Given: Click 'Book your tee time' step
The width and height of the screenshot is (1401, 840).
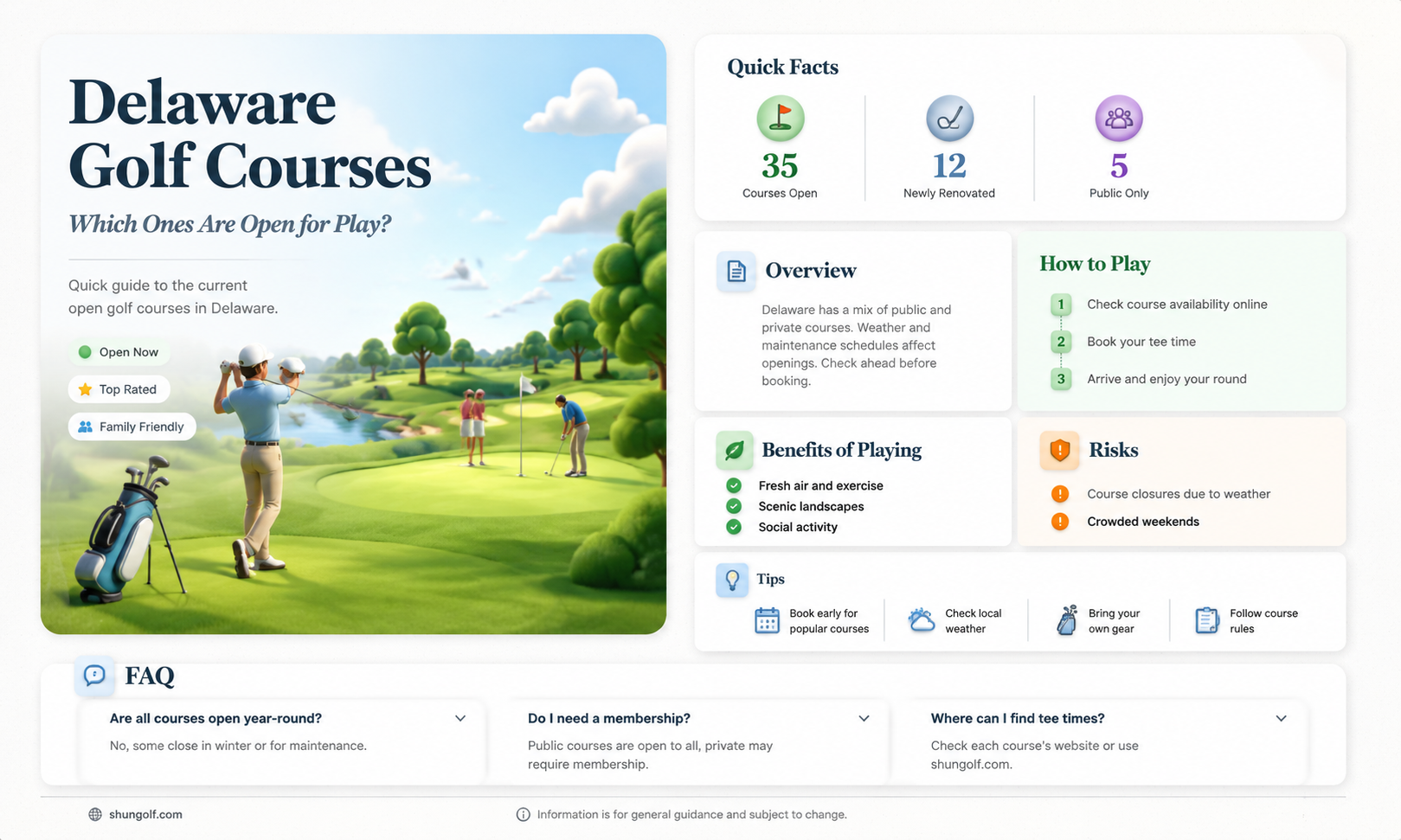Looking at the screenshot, I should [x=1141, y=342].
